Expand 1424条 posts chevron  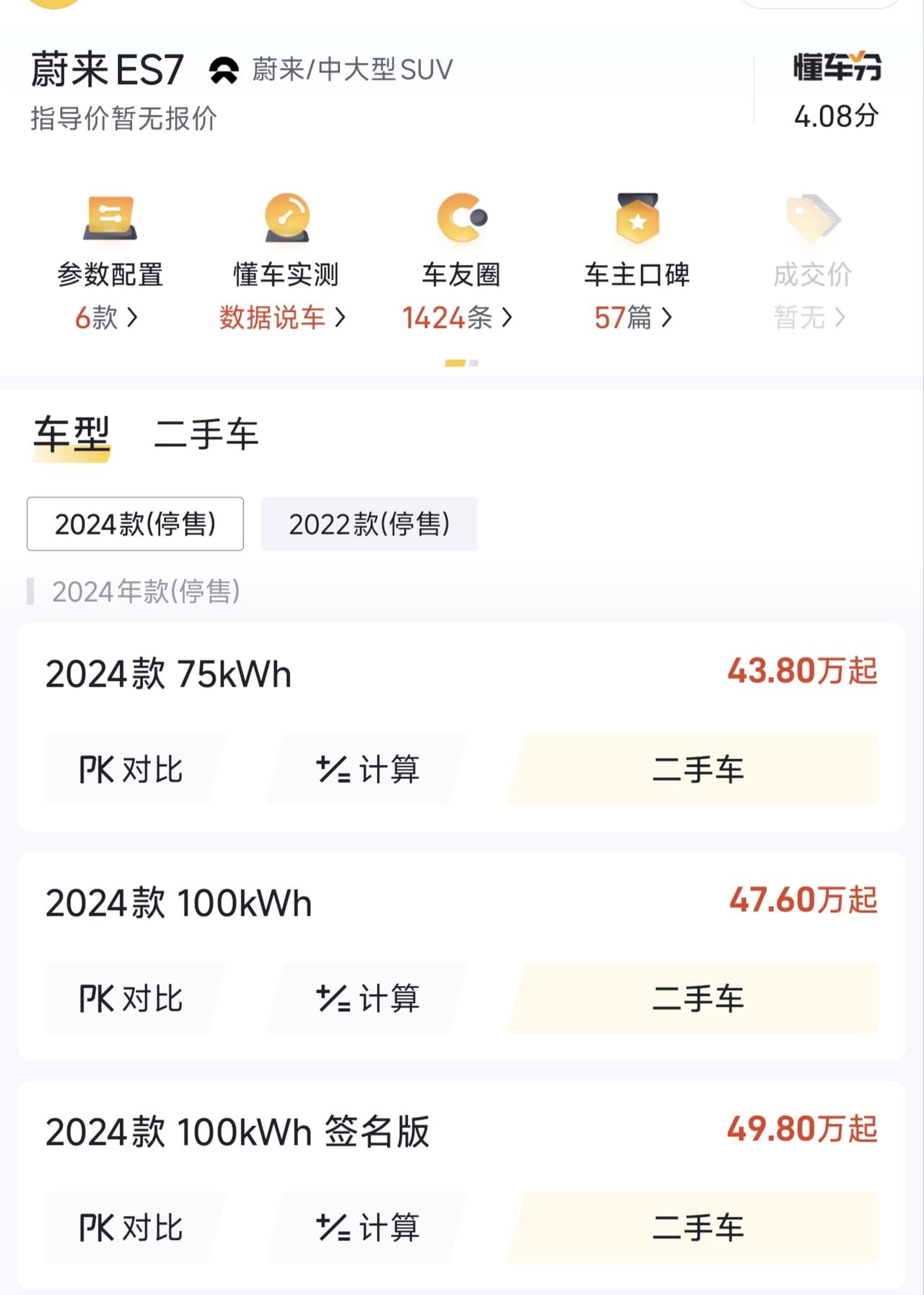[507, 317]
